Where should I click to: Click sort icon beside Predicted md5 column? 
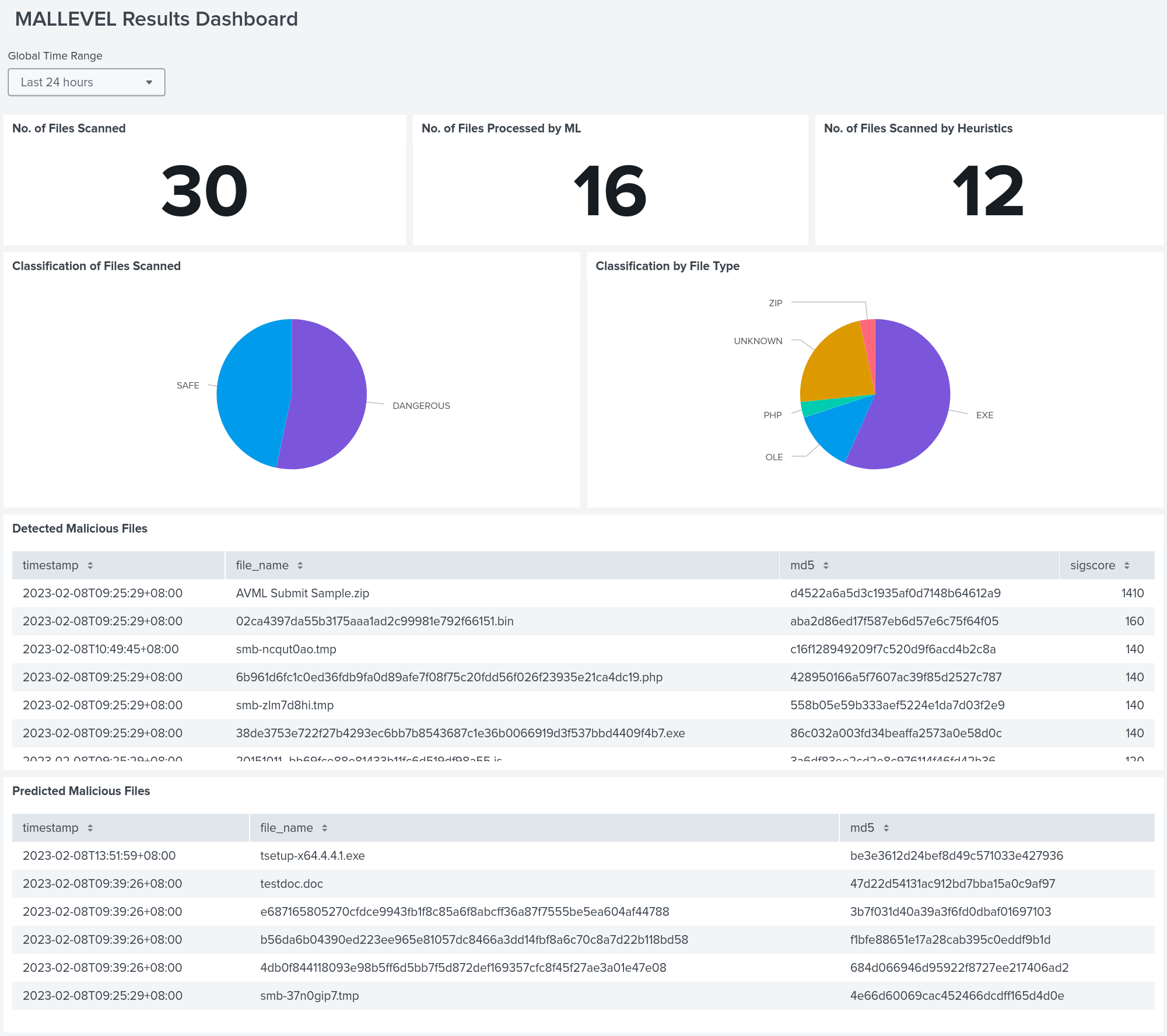pyautogui.click(x=886, y=828)
